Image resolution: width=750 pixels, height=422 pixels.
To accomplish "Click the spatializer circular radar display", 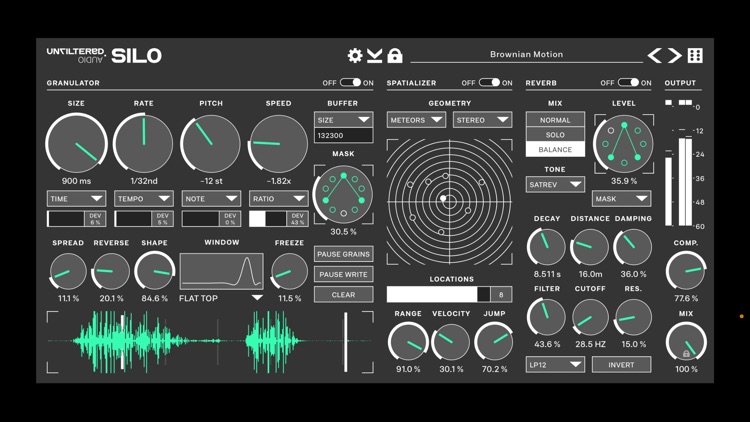I will pyautogui.click(x=449, y=201).
